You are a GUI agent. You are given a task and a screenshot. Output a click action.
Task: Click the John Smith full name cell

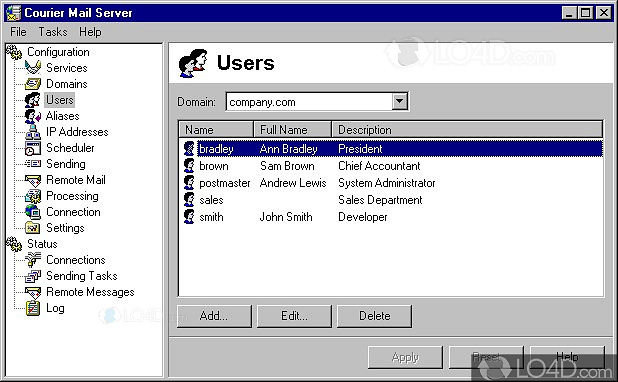(x=286, y=217)
